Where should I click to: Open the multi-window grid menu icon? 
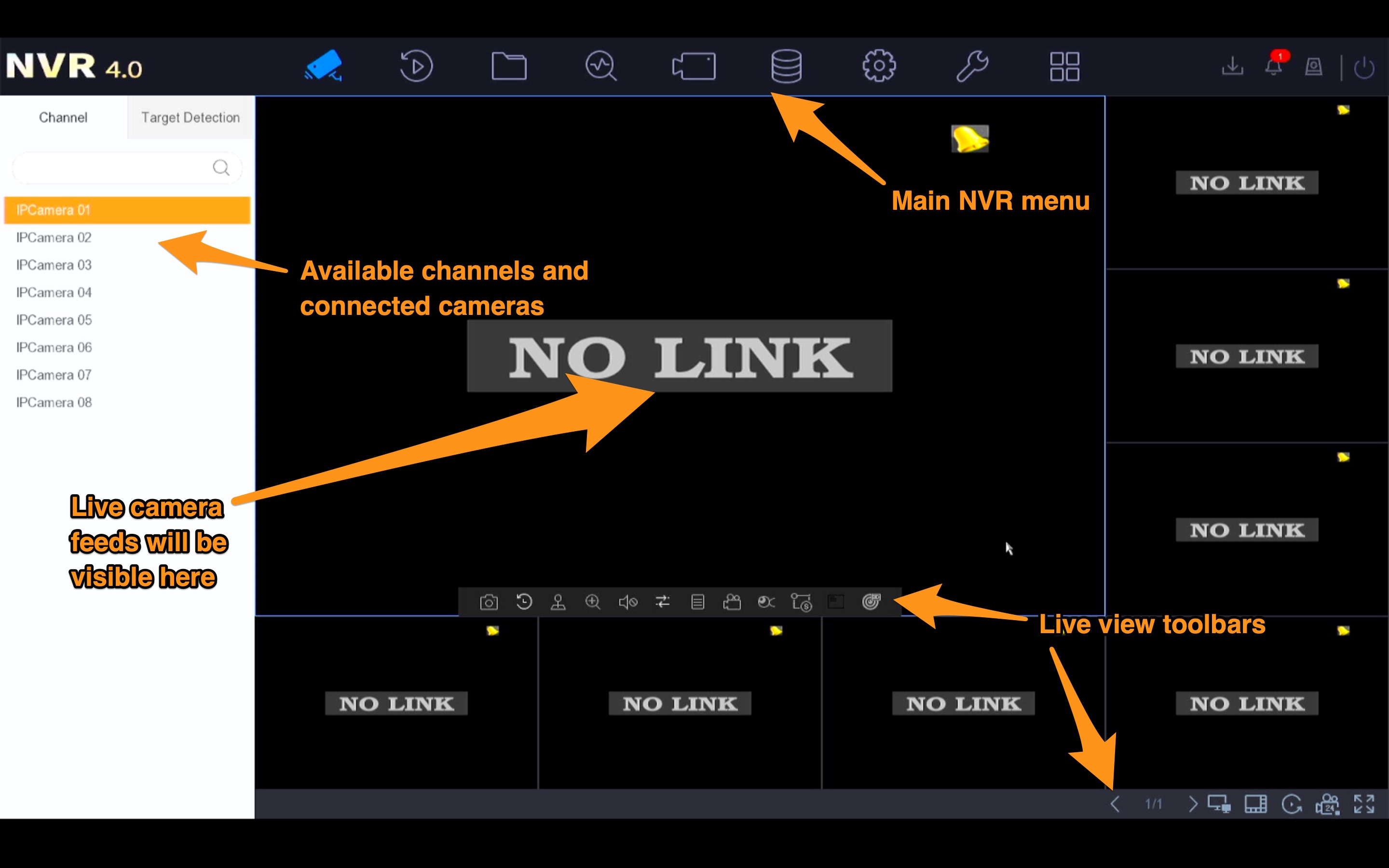pyautogui.click(x=1064, y=67)
